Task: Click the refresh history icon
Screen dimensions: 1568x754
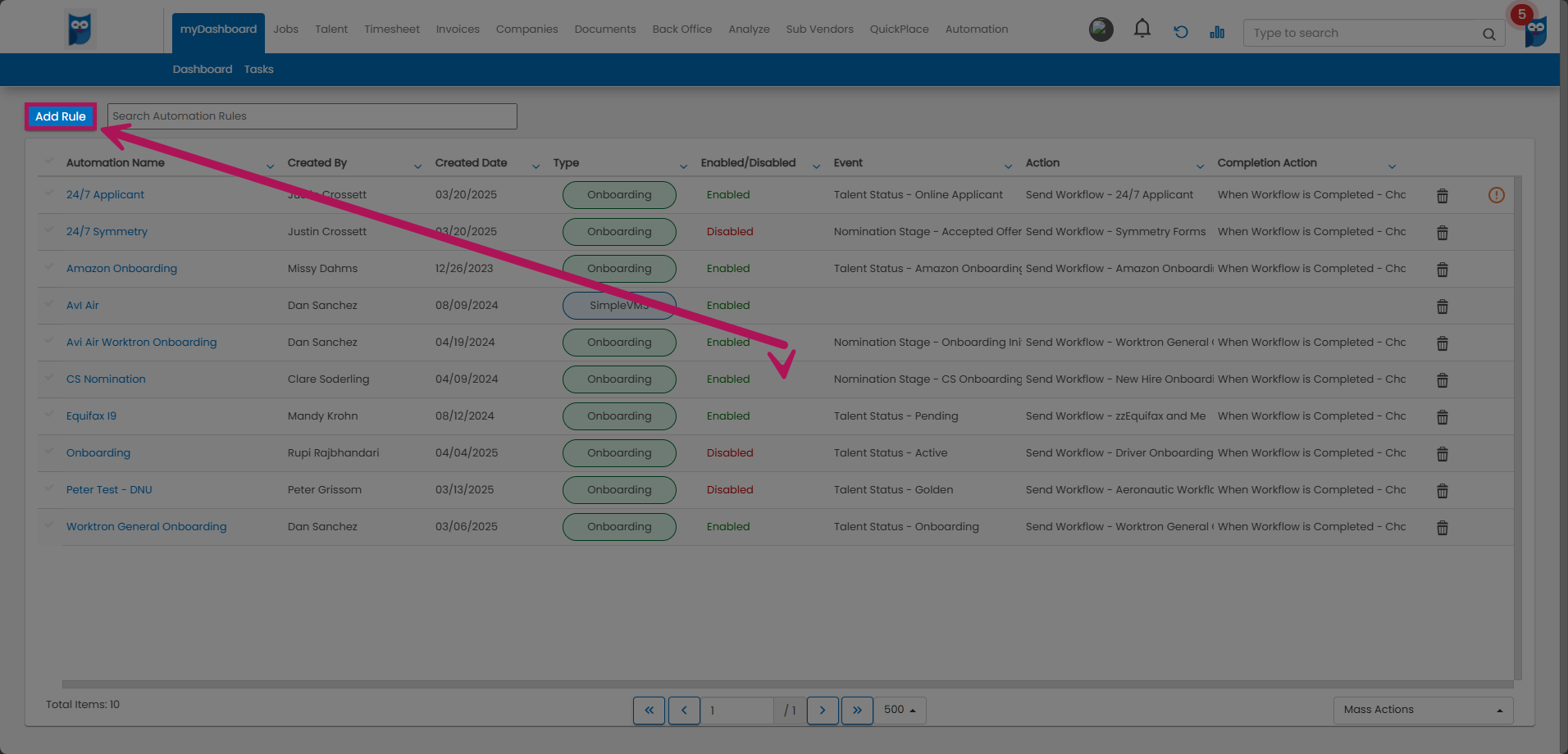Action: click(1181, 32)
